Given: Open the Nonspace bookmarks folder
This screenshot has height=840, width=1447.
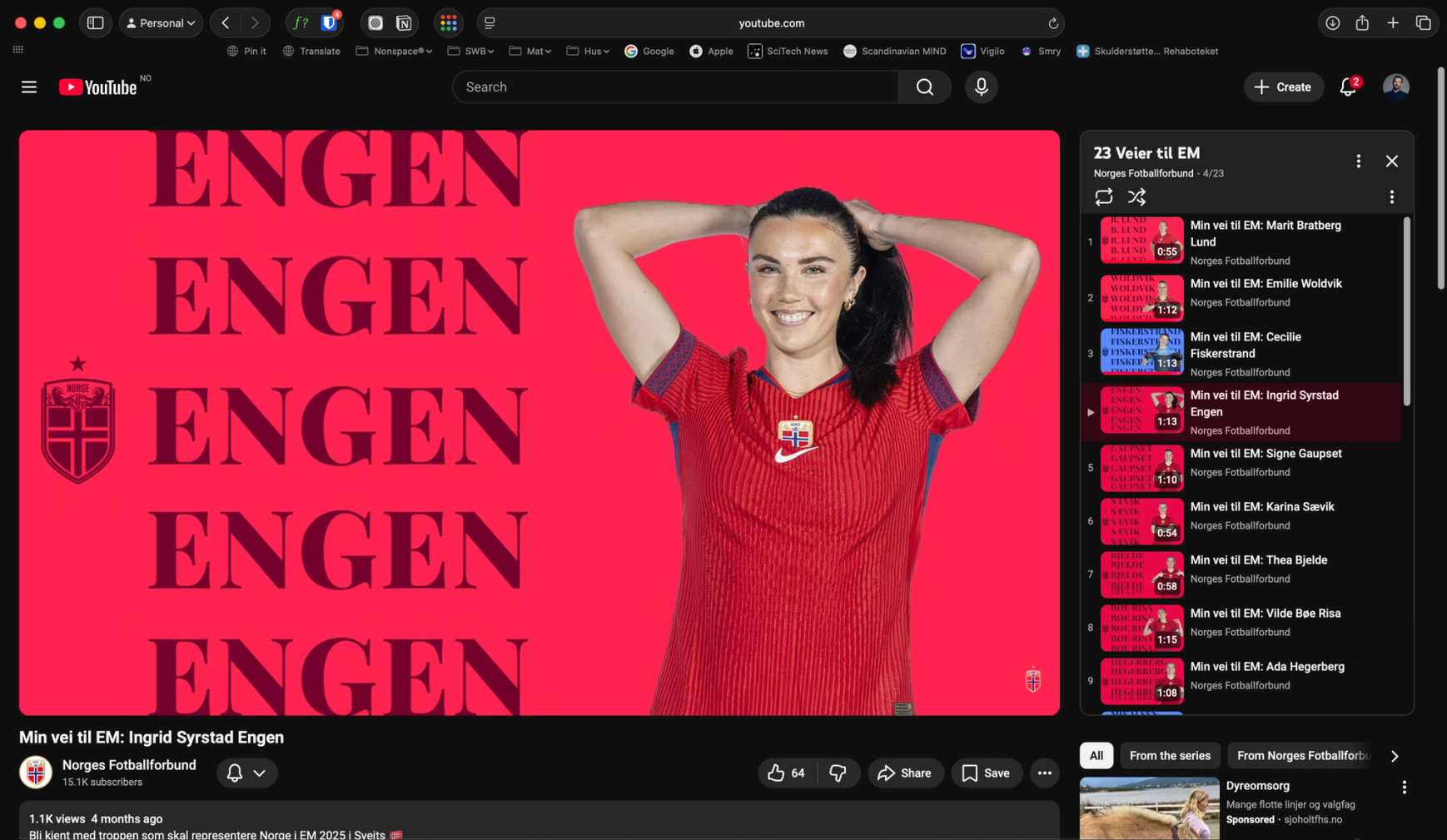Looking at the screenshot, I should (394, 52).
